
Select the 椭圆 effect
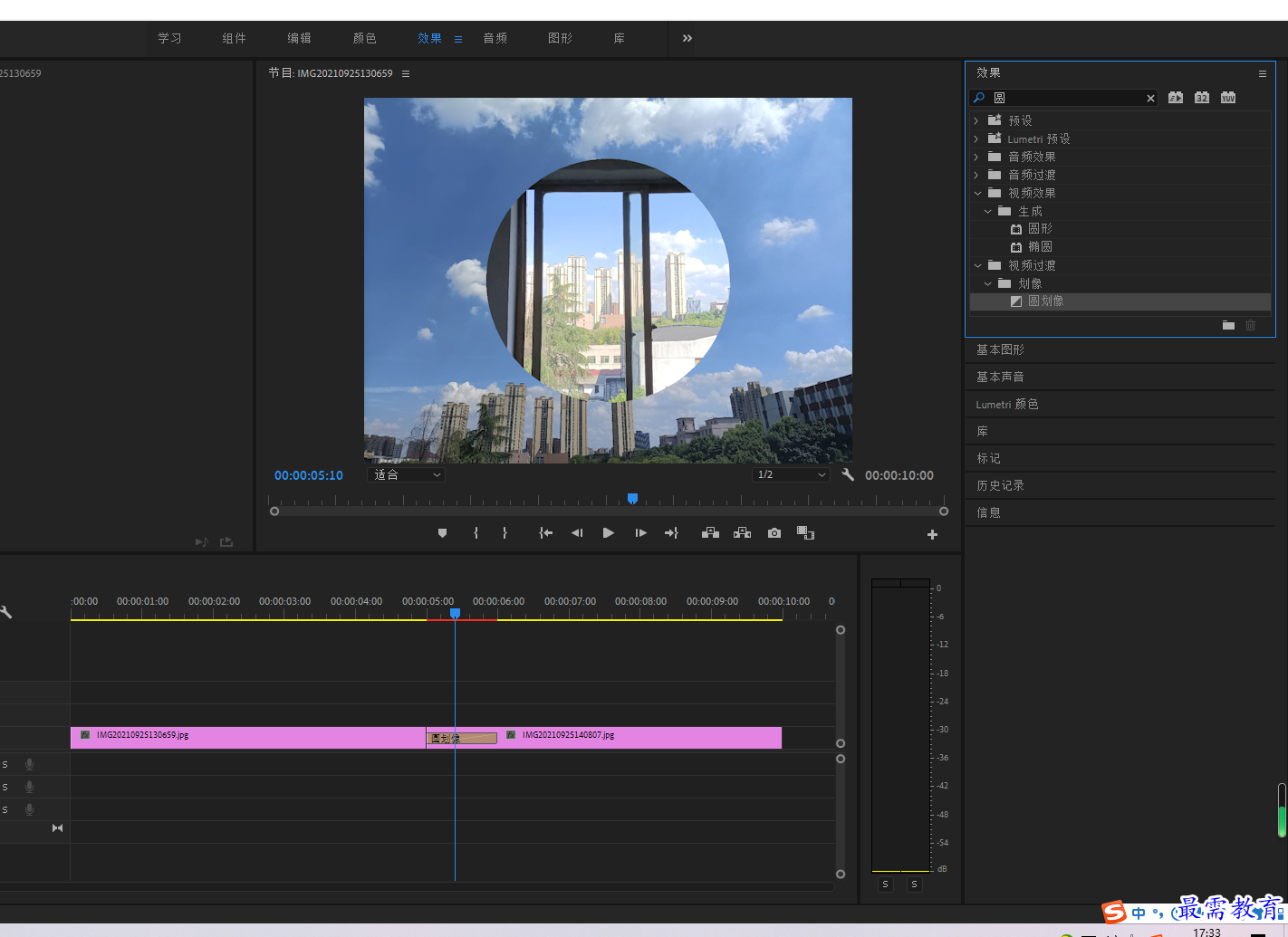(1040, 247)
